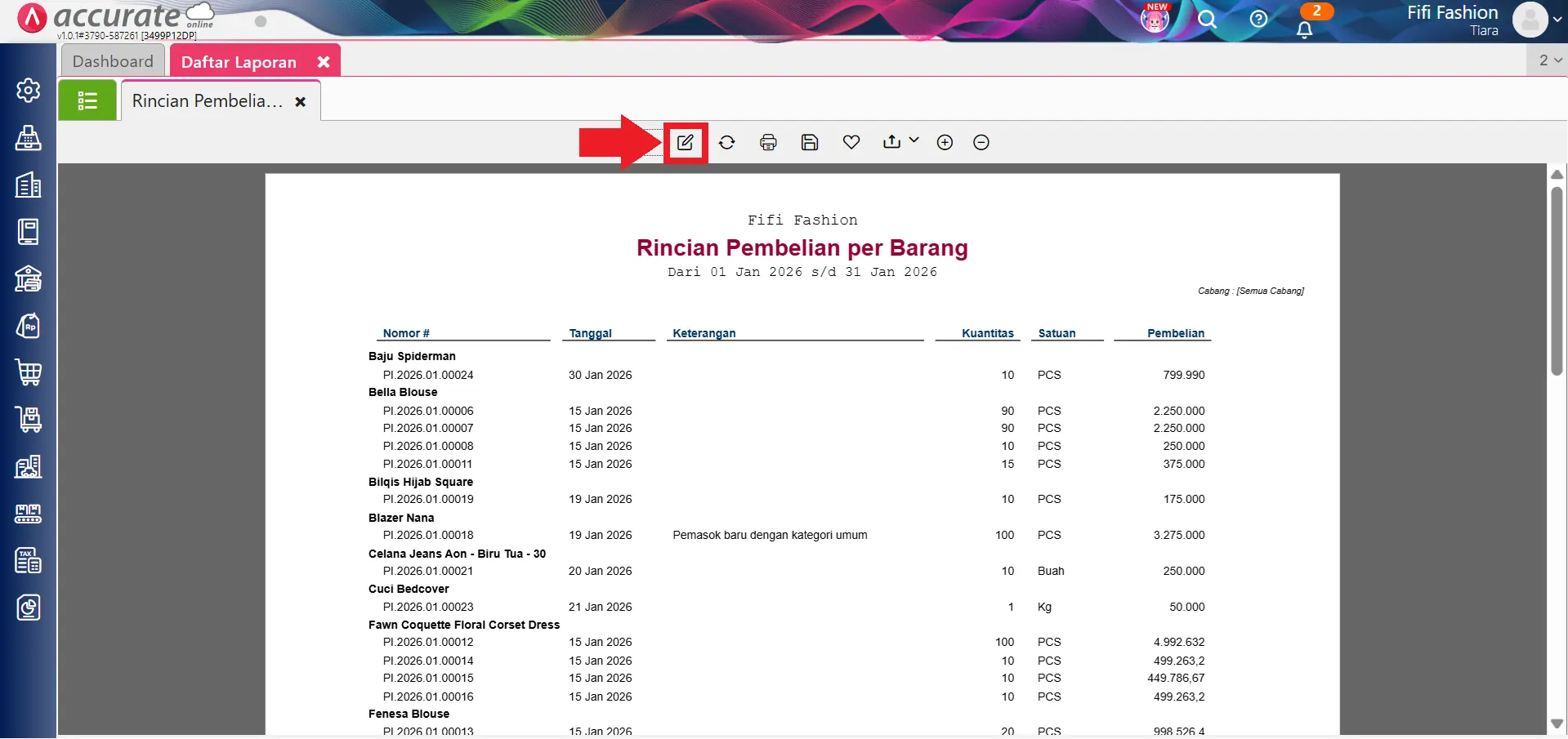This screenshot has height=739, width=1568.
Task: Zoom in with the plus circle icon
Action: (x=945, y=142)
